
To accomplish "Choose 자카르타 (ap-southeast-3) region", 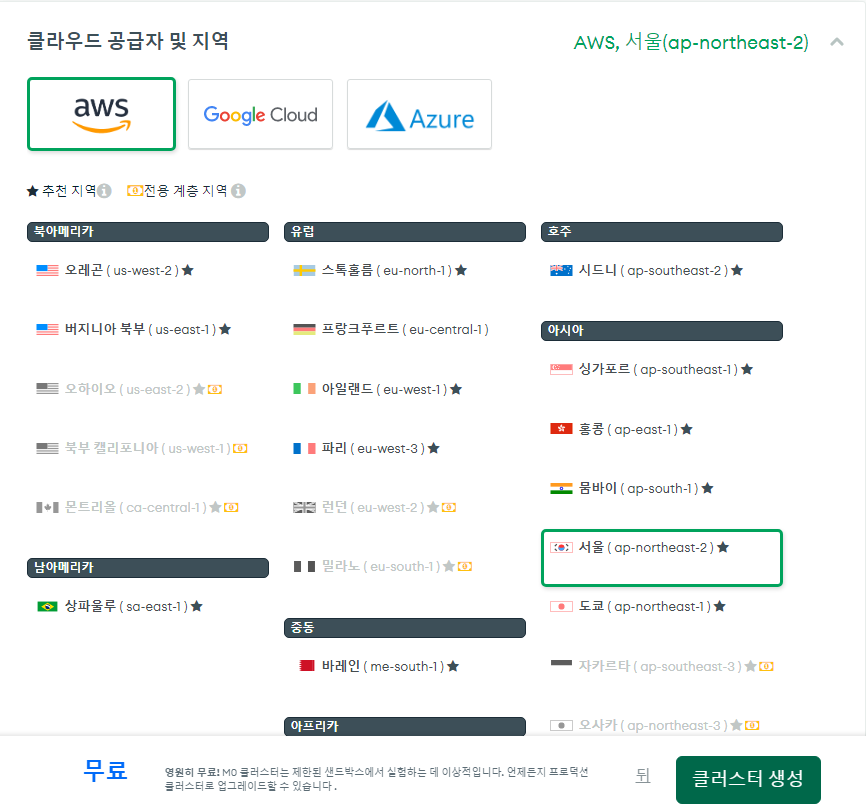I will point(662,666).
